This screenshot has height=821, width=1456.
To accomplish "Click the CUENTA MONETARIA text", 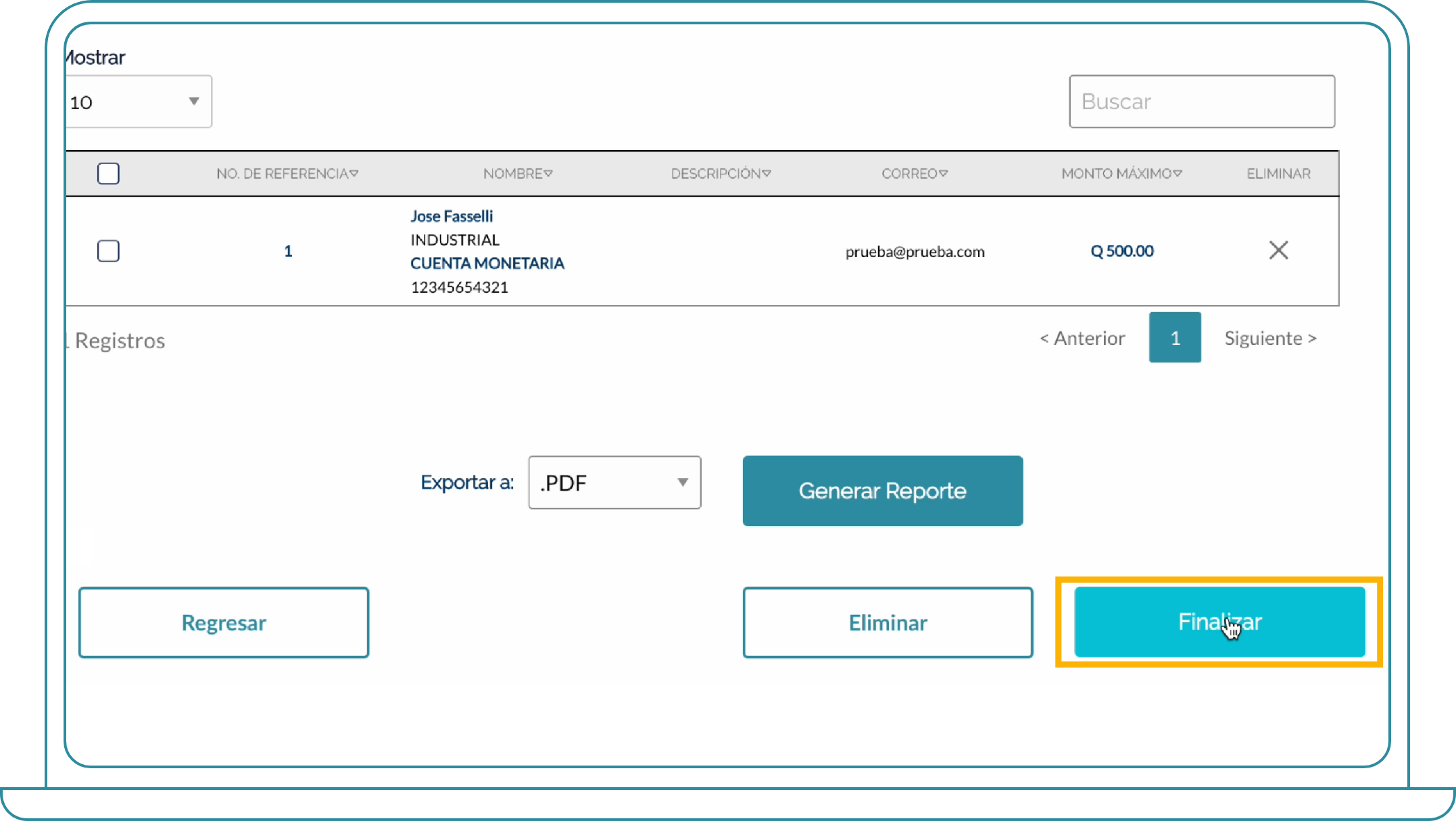I will coord(487,264).
